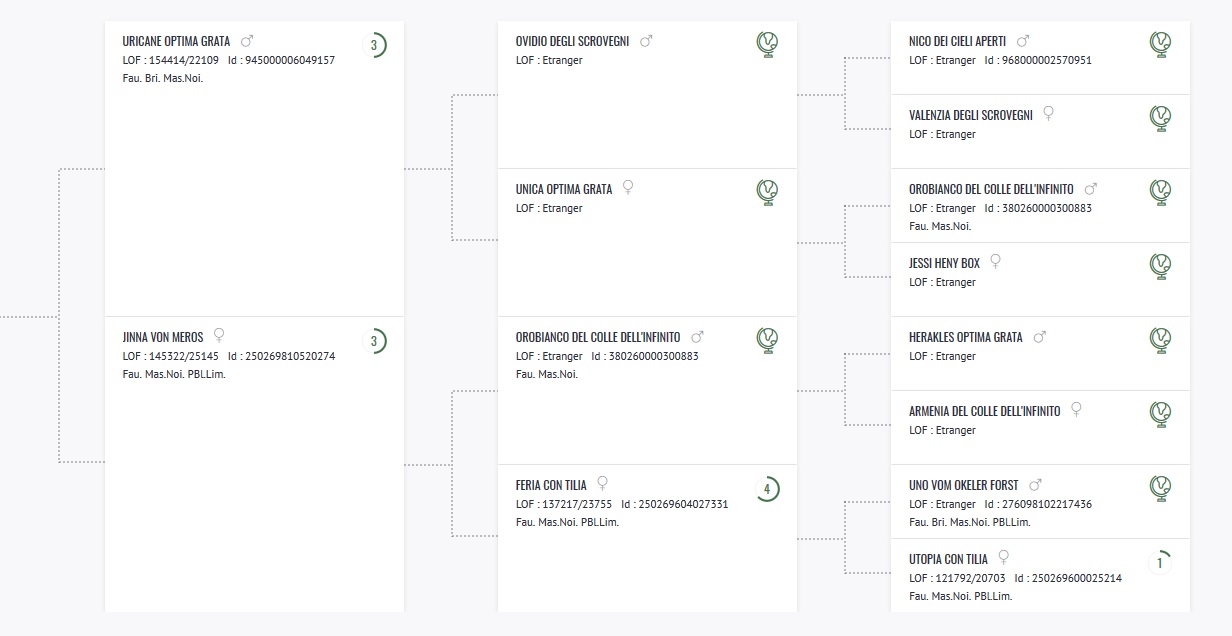The height and width of the screenshot is (636, 1232).
Task: Click globe icon beside Uno Vom Okeler Forst
Action: coord(1160,489)
